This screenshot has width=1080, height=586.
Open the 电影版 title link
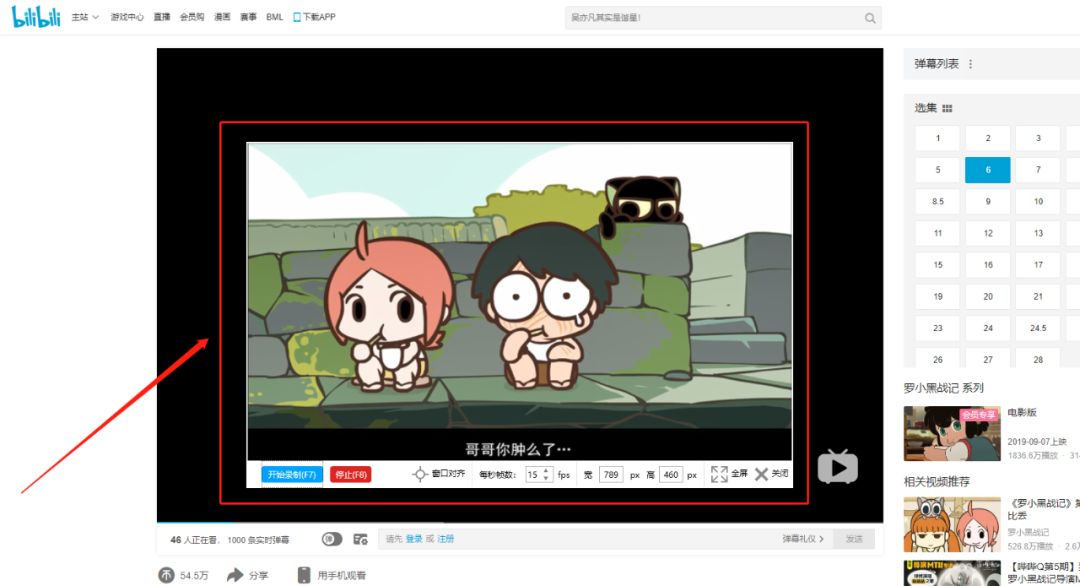pos(1021,412)
